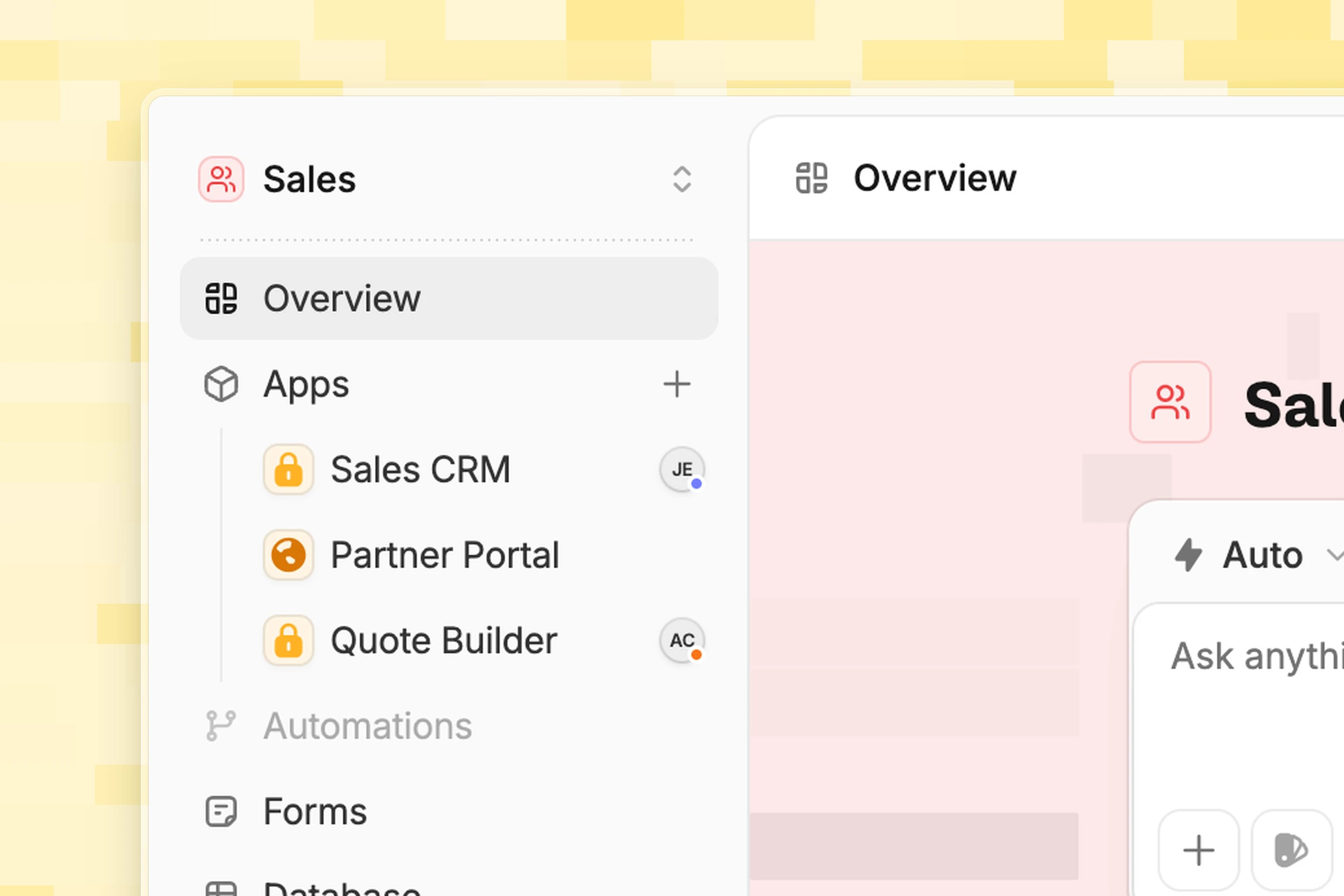
Task: Click the large Sales icon in main panel
Action: click(1170, 402)
